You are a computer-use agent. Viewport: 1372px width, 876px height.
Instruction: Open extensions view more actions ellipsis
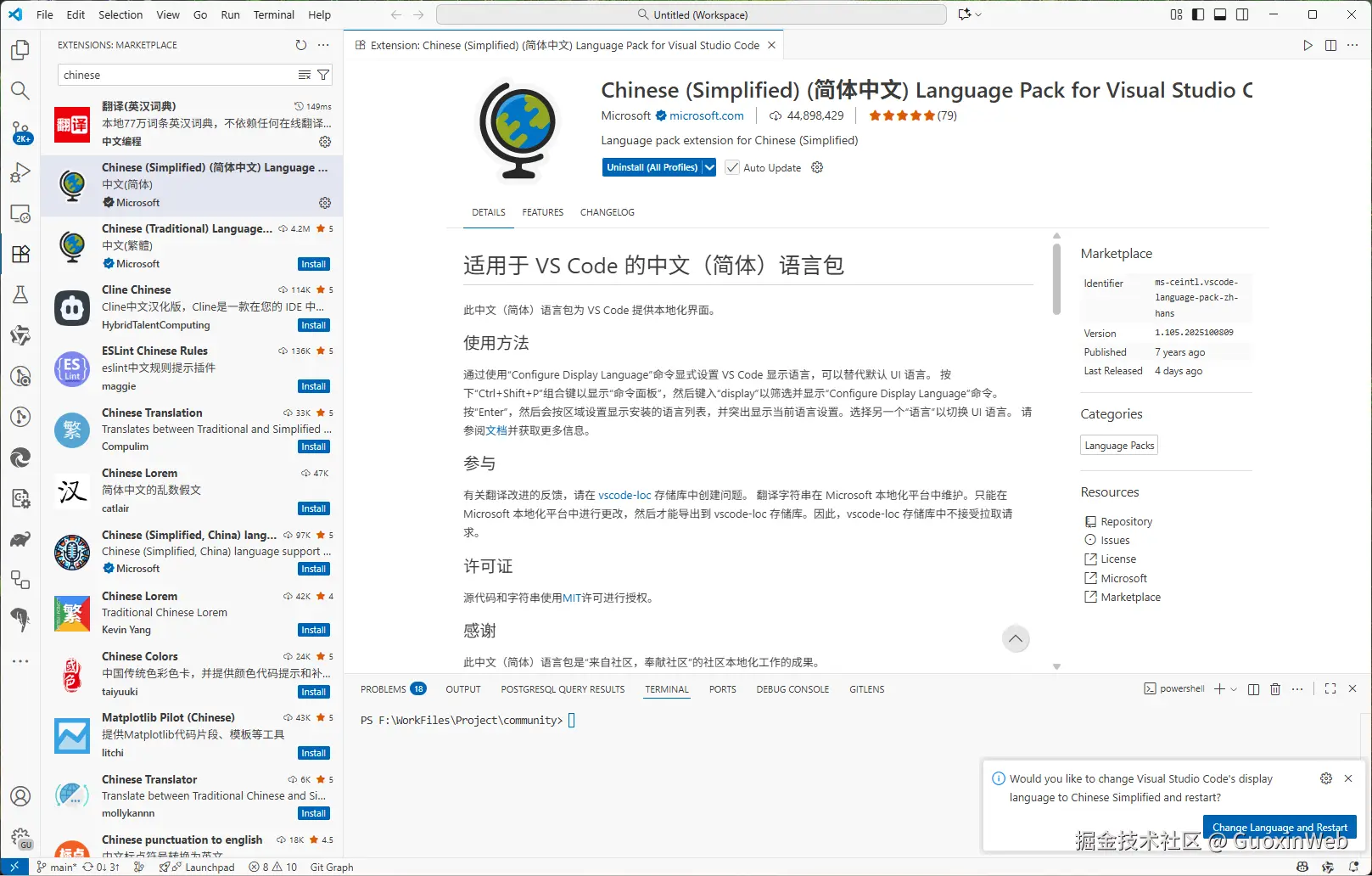tap(323, 45)
